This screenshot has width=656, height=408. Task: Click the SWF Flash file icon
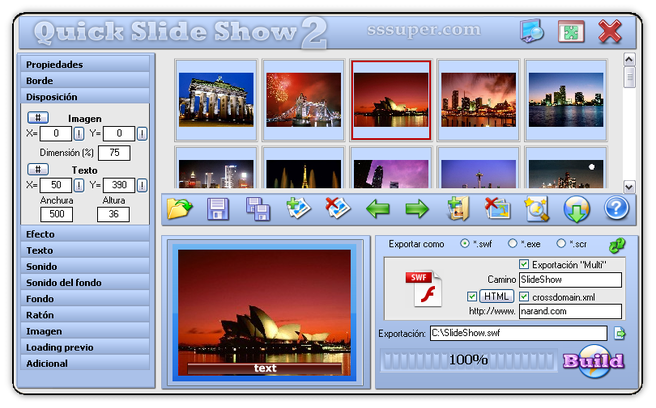point(423,289)
